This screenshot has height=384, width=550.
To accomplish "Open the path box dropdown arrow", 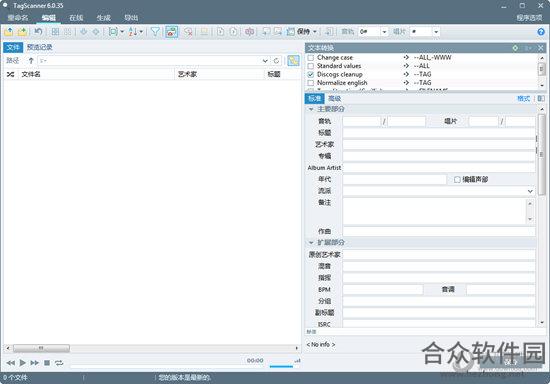I will 265,61.
